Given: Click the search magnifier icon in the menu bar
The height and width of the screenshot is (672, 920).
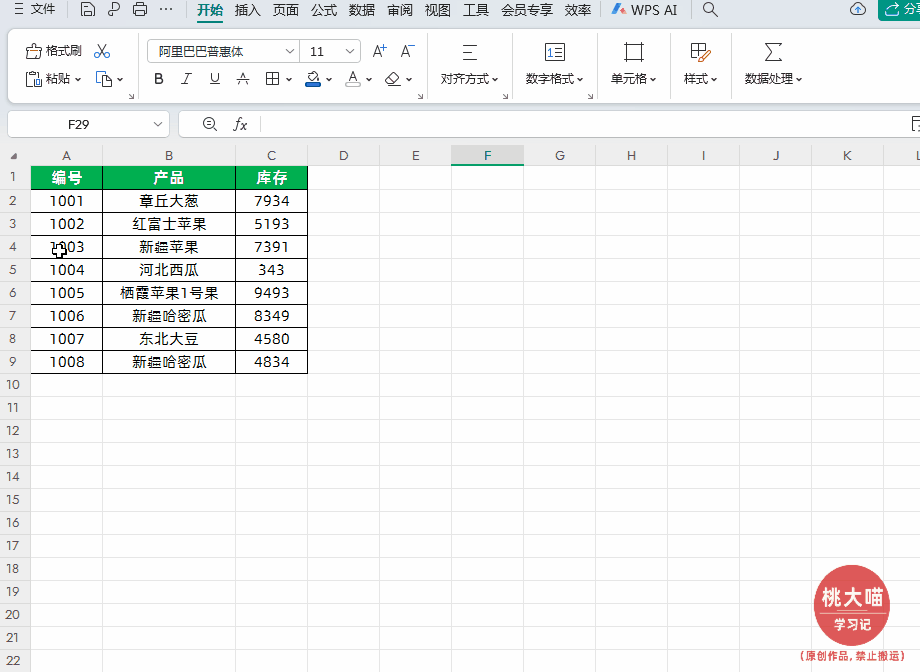Looking at the screenshot, I should click(710, 9).
